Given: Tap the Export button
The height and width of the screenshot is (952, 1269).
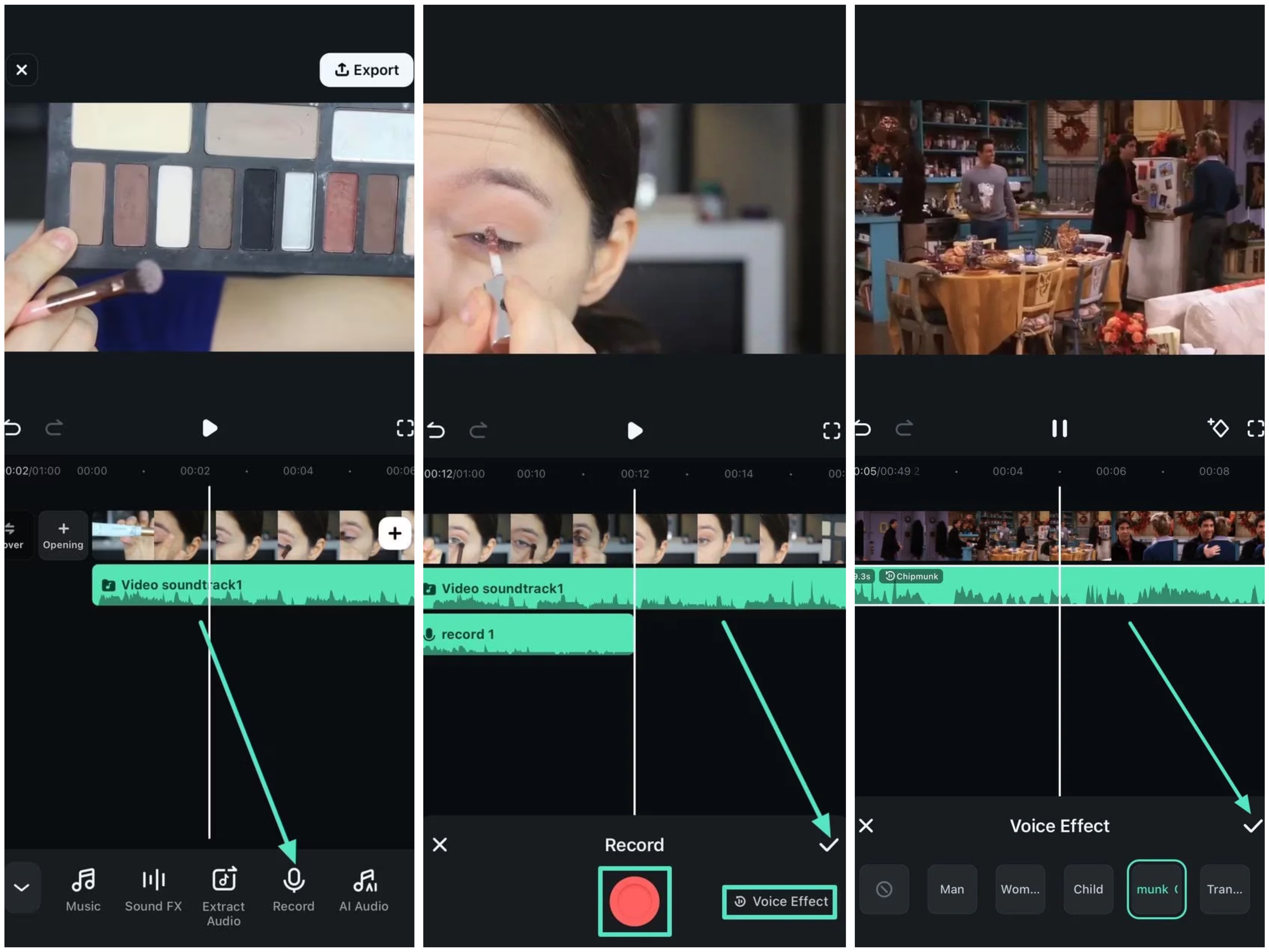Looking at the screenshot, I should (x=367, y=70).
